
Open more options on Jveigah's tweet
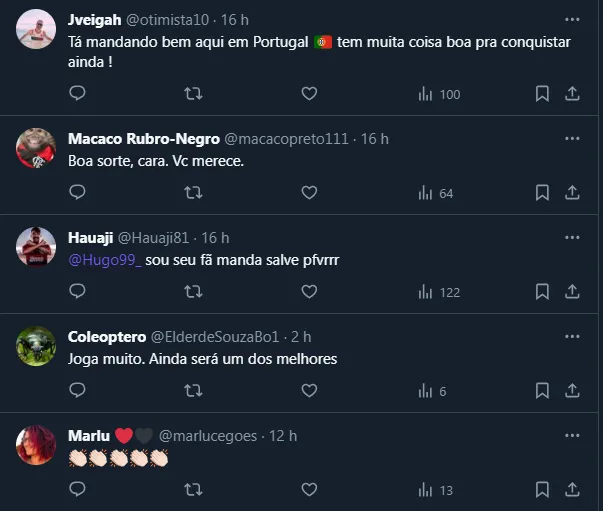(x=572, y=19)
